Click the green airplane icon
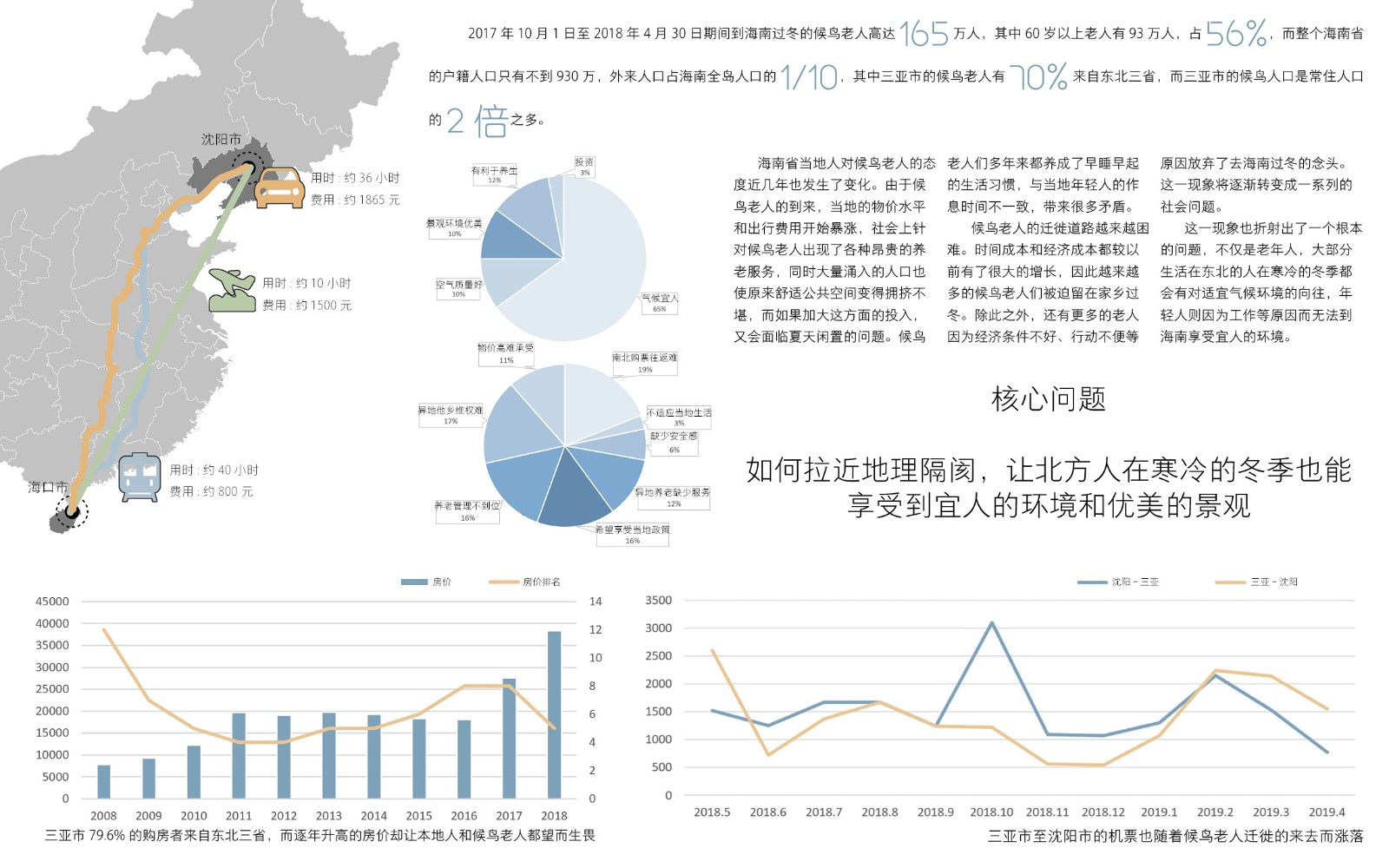Viewport: 1389px width, 868px height. tap(232, 291)
